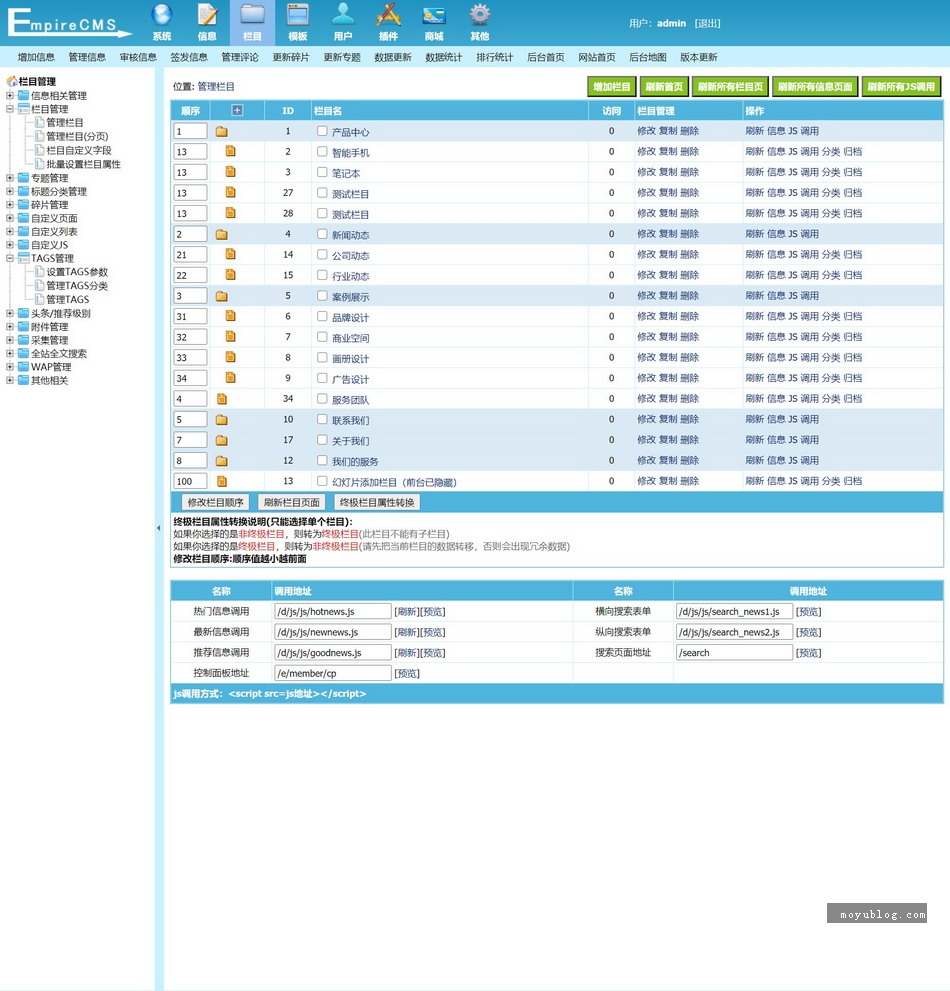Open the 模板 window icon
950x991 pixels.
tap(298, 15)
